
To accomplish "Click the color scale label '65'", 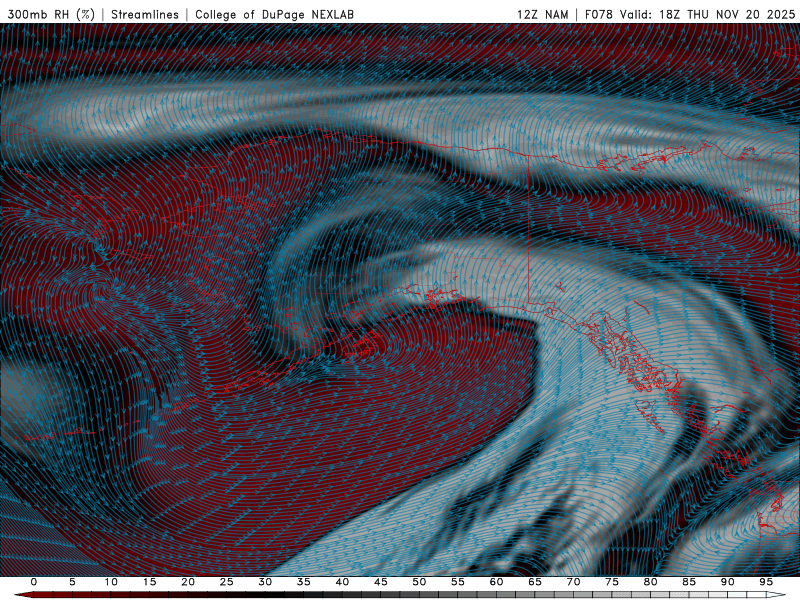I will [x=535, y=582].
